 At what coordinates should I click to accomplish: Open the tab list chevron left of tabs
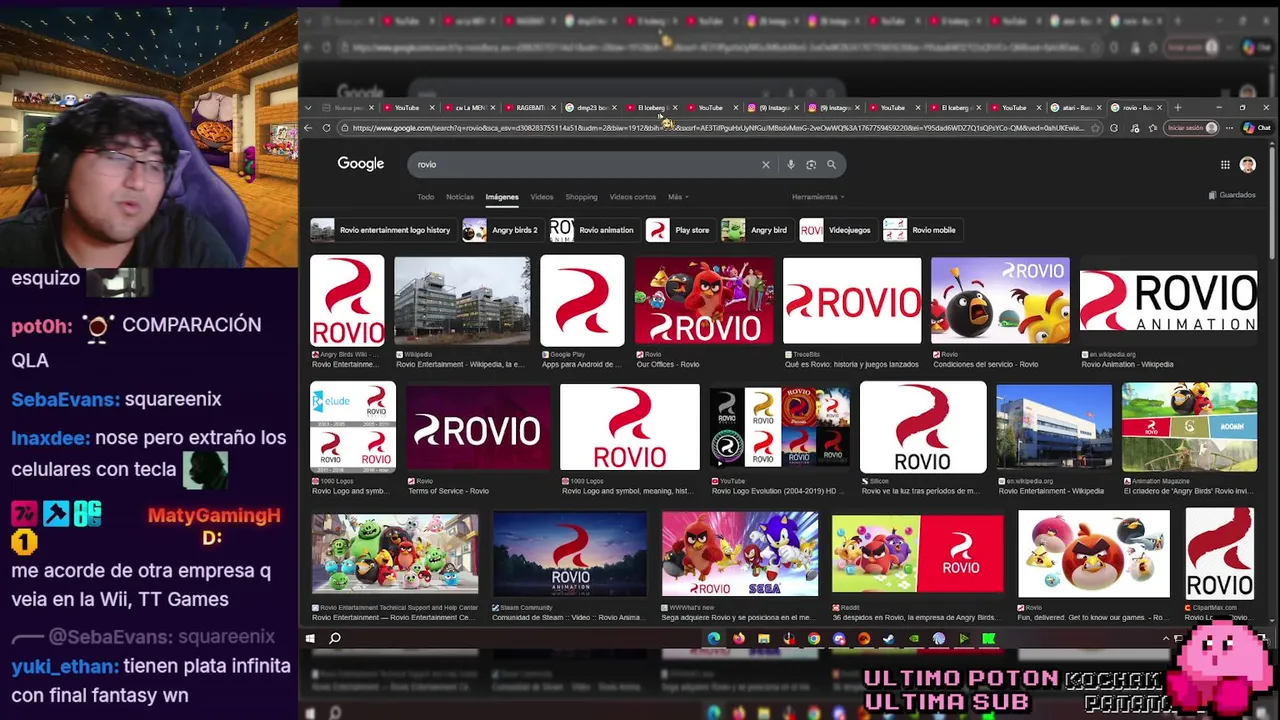pos(308,107)
